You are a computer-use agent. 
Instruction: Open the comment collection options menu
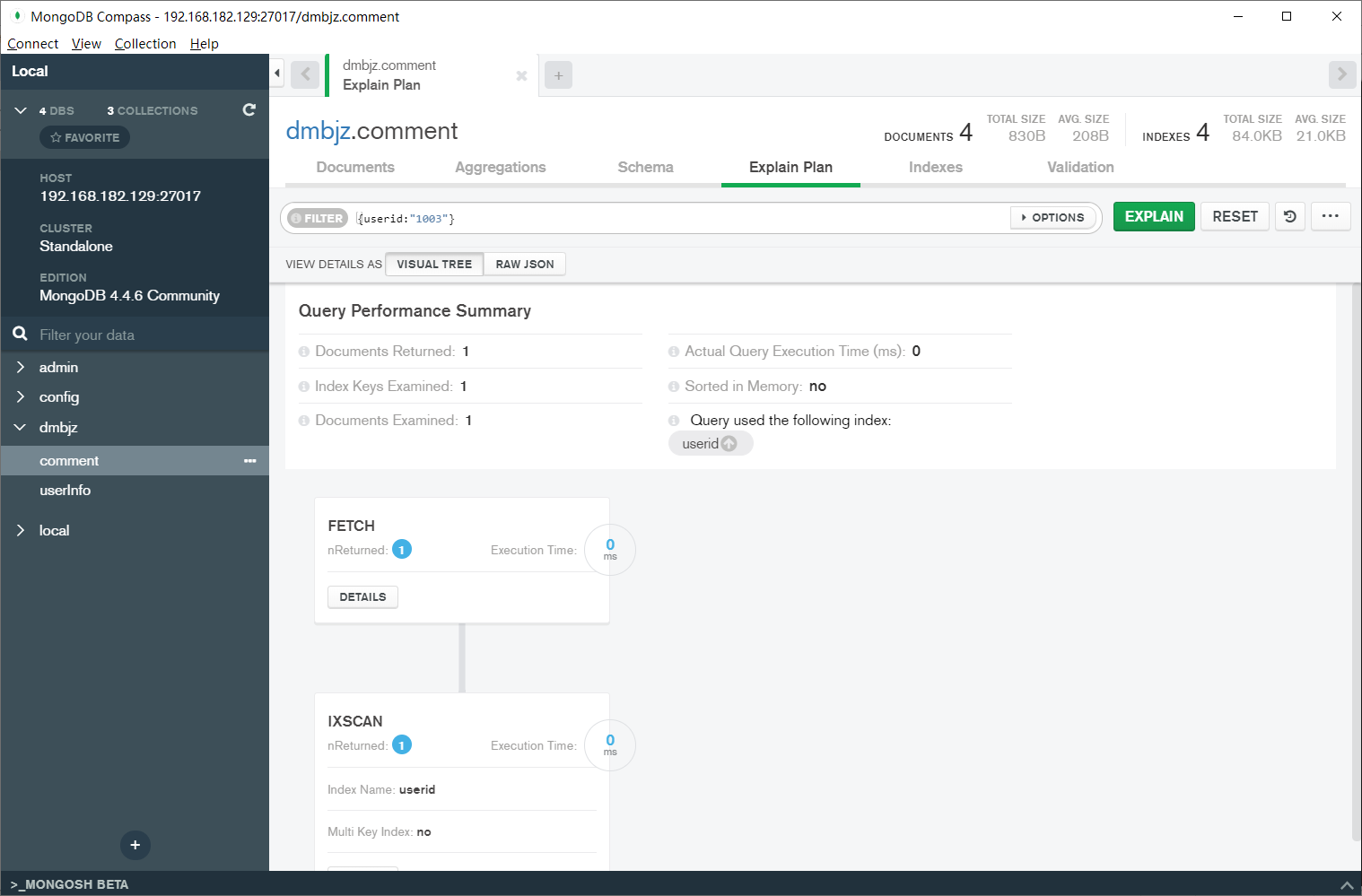coord(249,461)
